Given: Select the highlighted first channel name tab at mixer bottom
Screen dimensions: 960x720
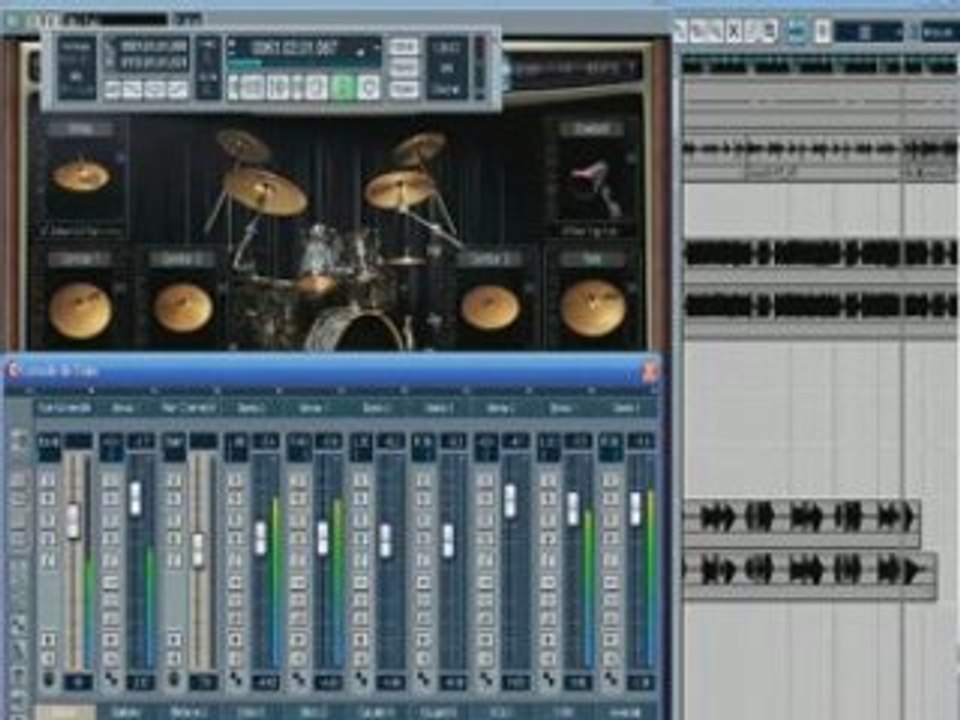Looking at the screenshot, I should 66,713.
